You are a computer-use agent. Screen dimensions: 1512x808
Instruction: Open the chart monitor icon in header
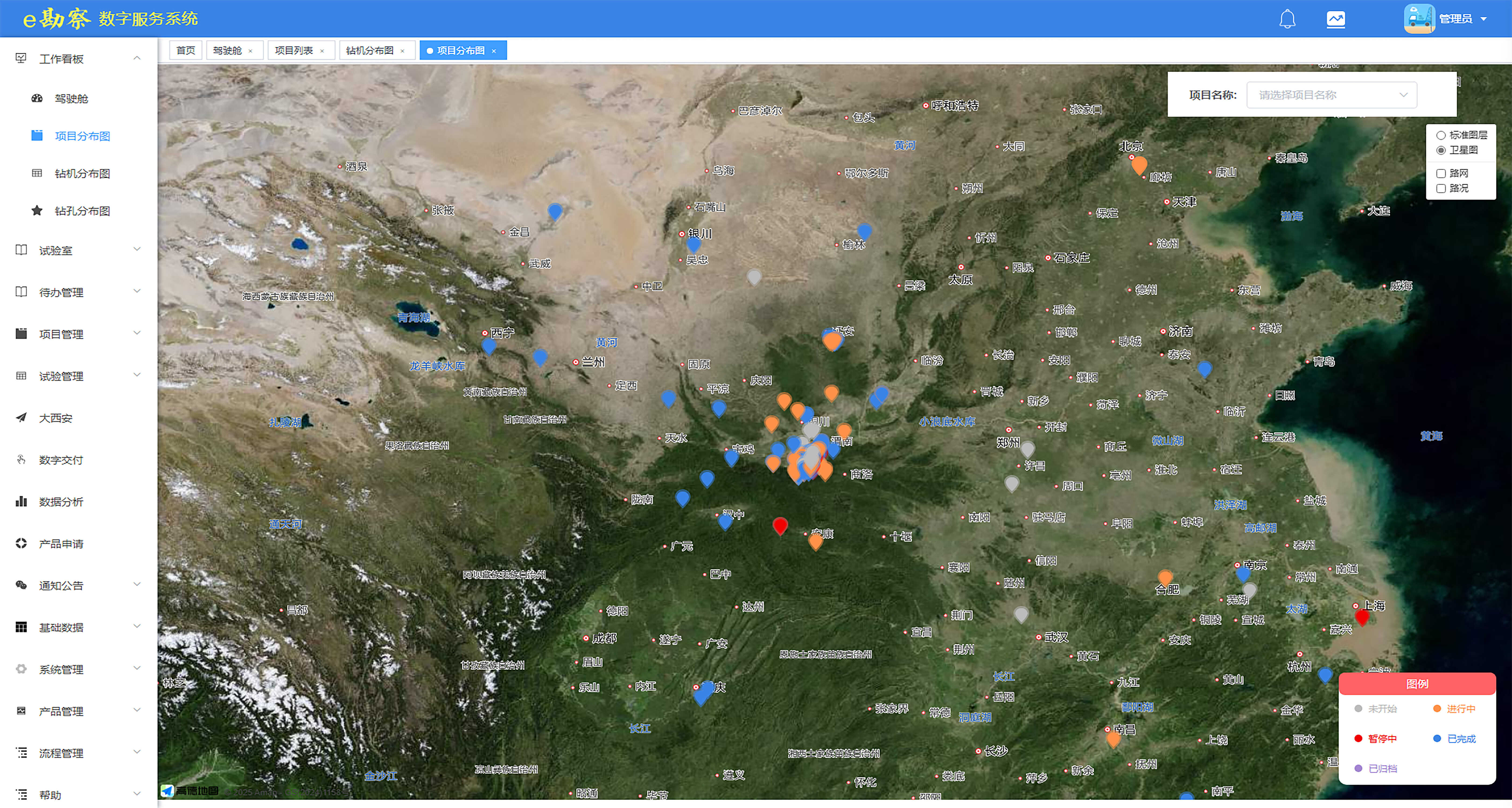tap(1335, 19)
